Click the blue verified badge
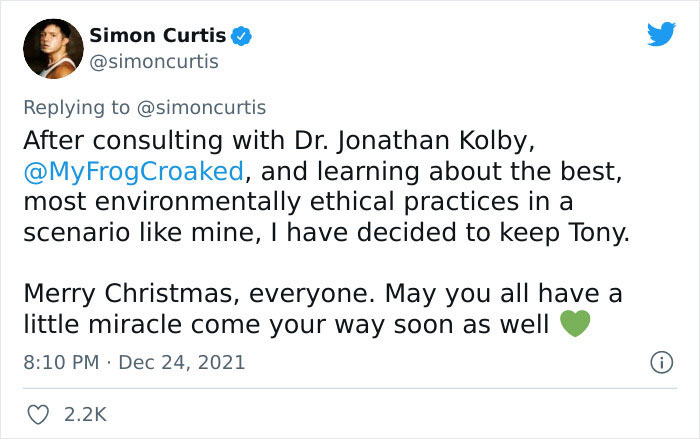This screenshot has width=700, height=439. 241,37
